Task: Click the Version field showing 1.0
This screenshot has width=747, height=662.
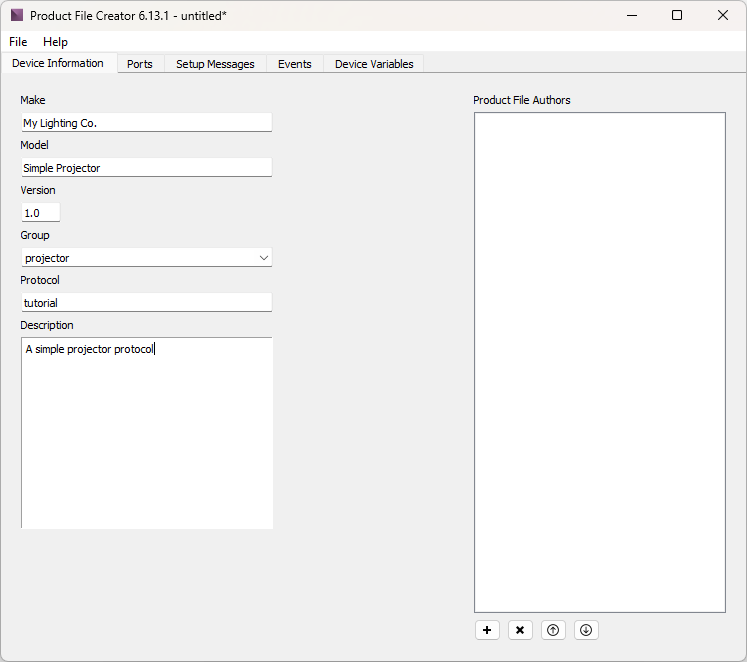Action: (x=41, y=213)
